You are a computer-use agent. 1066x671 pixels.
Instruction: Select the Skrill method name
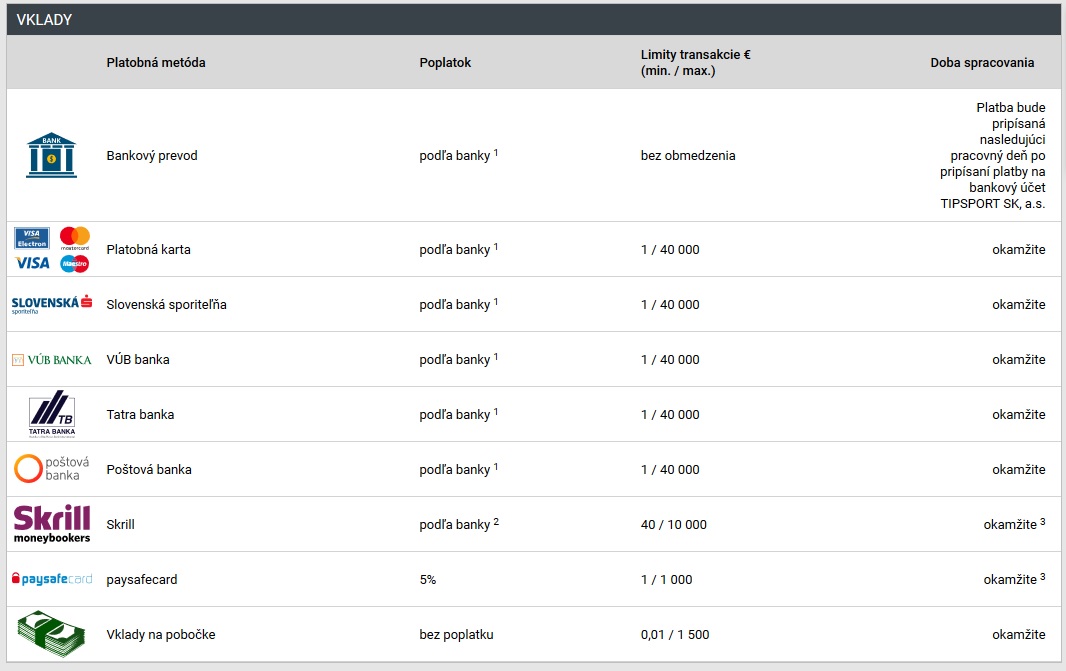point(120,525)
